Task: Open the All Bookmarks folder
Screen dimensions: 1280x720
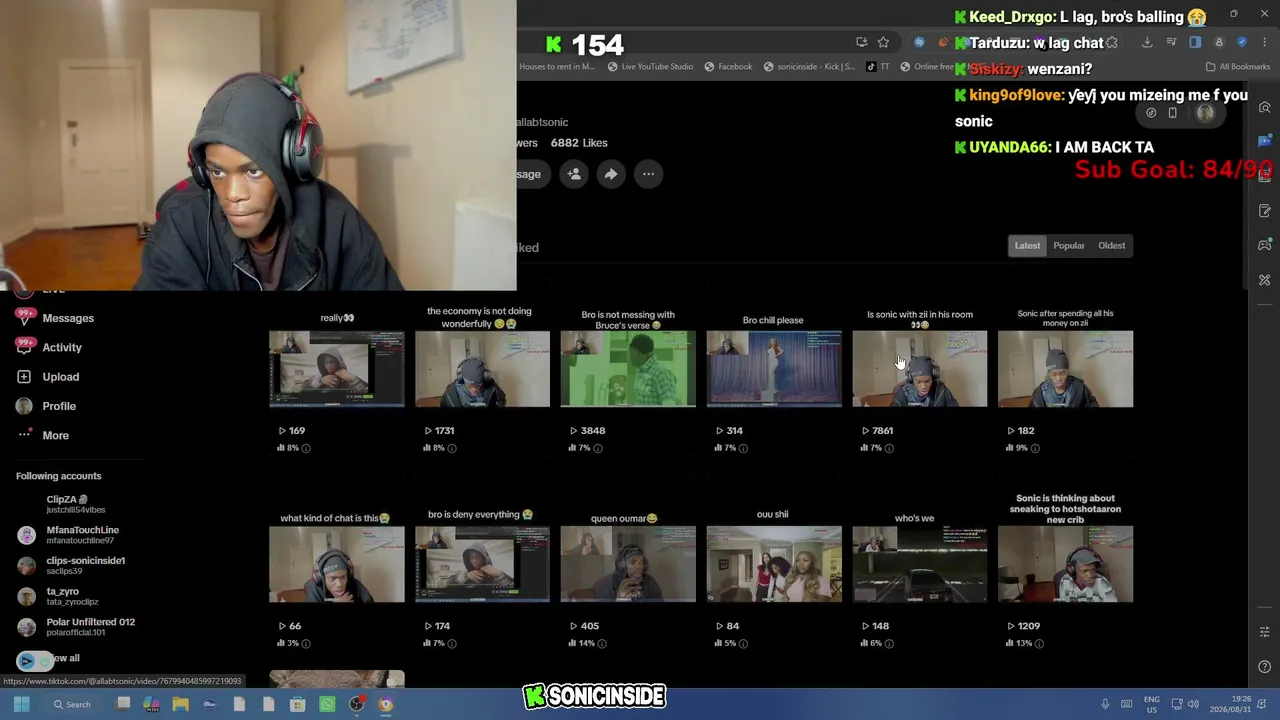Action: (1238, 67)
